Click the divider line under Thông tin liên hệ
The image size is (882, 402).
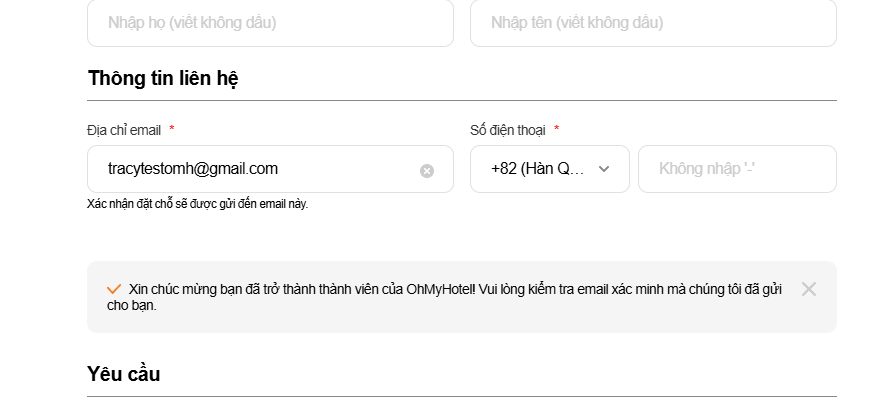pyautogui.click(x=462, y=100)
